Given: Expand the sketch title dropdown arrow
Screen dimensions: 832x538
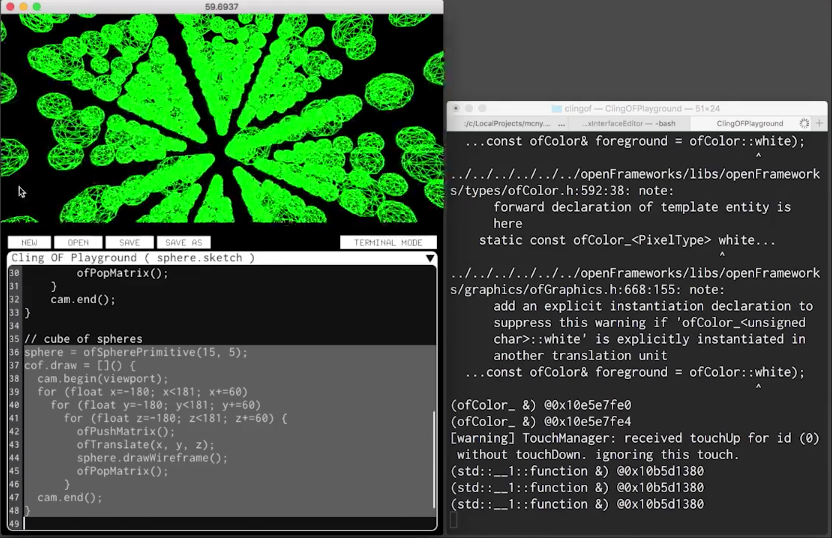Looking at the screenshot, I should (430, 258).
